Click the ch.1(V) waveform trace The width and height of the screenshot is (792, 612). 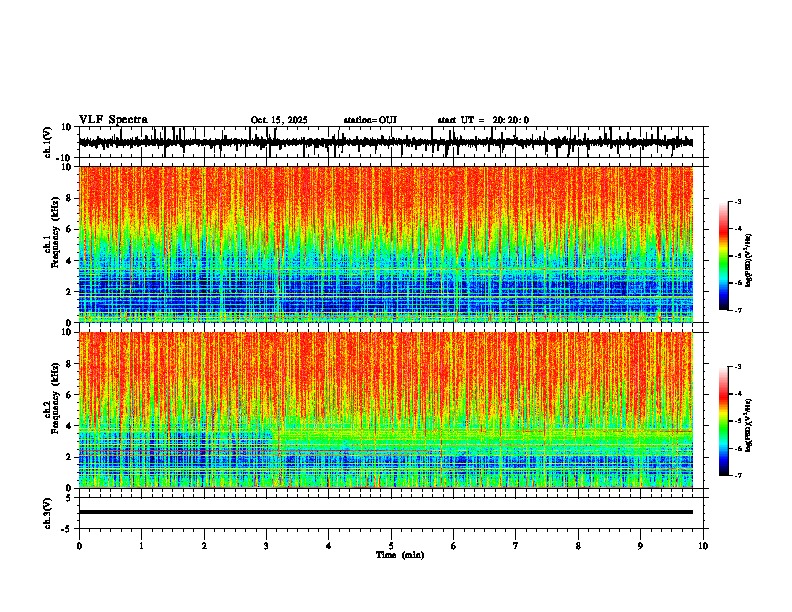point(386,142)
